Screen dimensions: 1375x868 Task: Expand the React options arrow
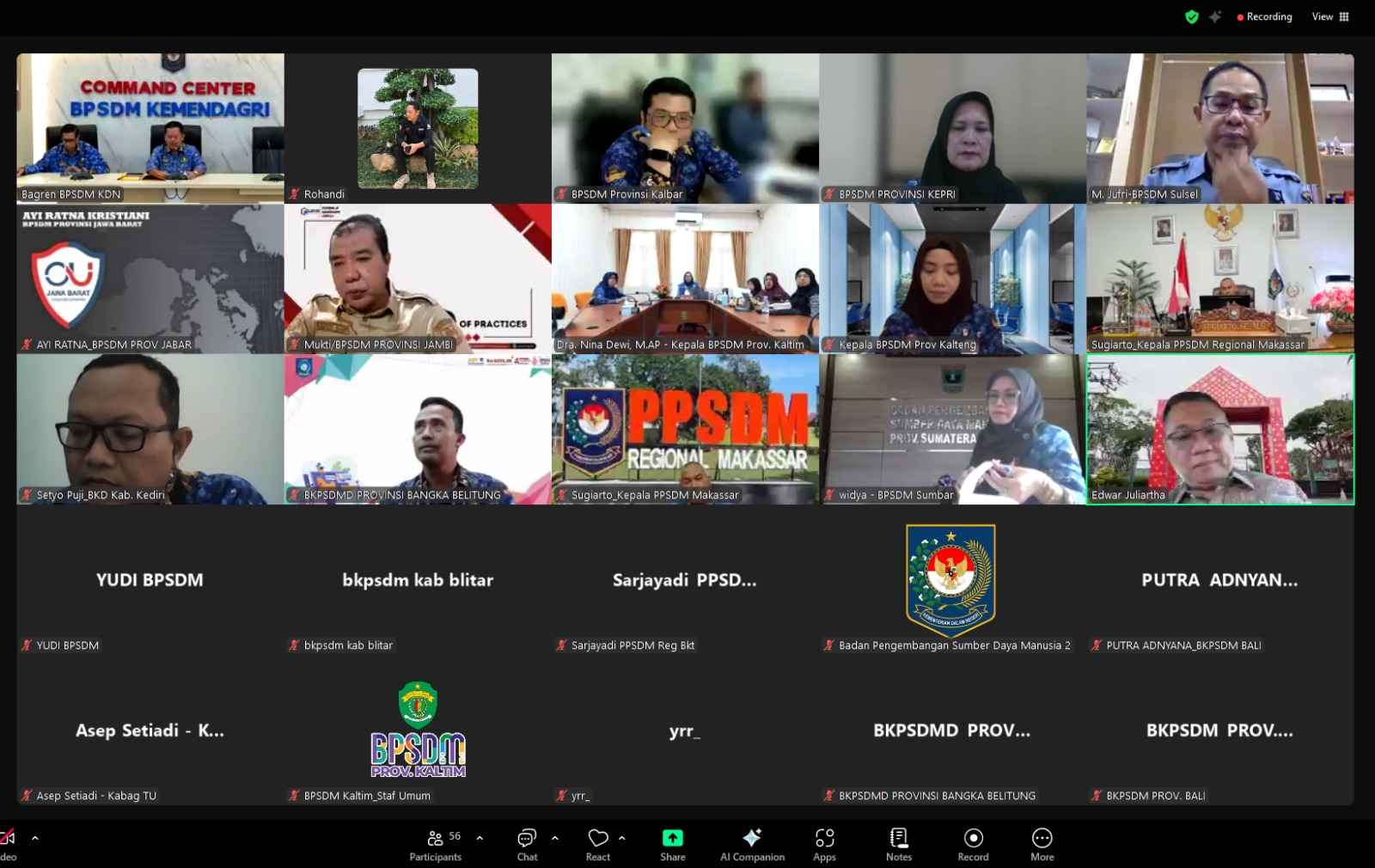coord(622,838)
